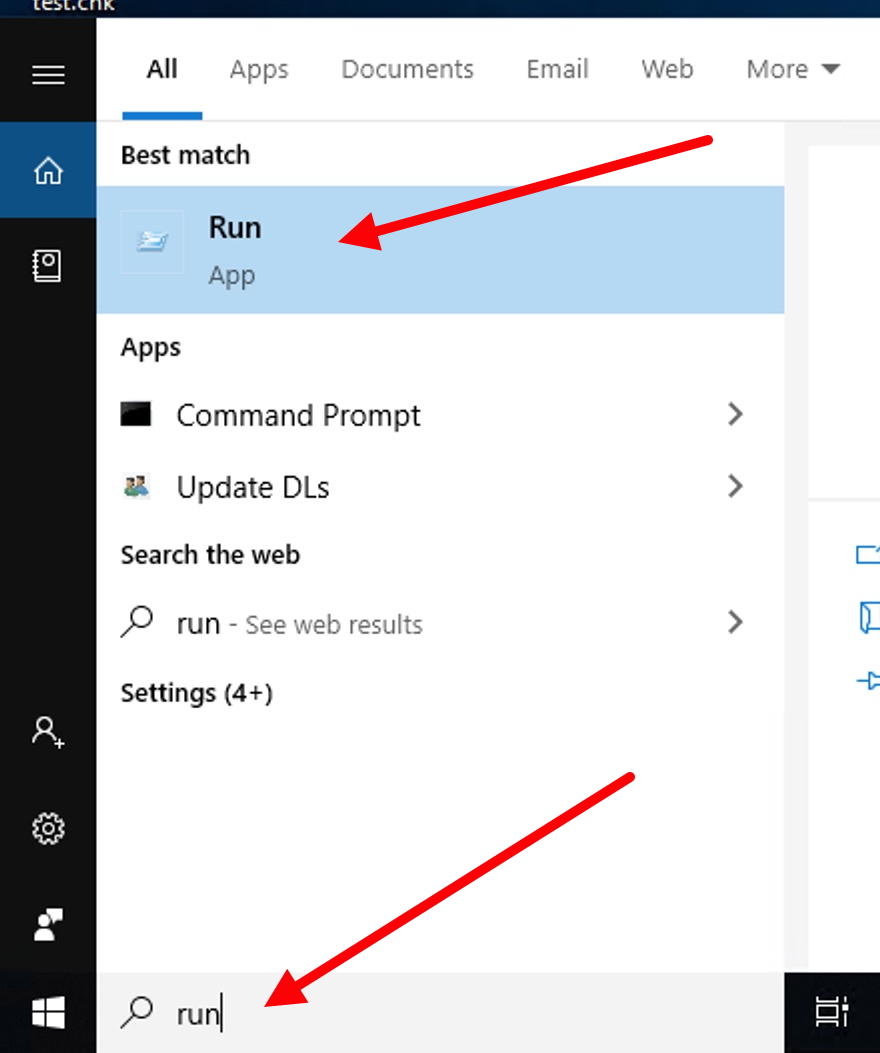
Task: Expand the run web results chevron
Action: [x=735, y=622]
